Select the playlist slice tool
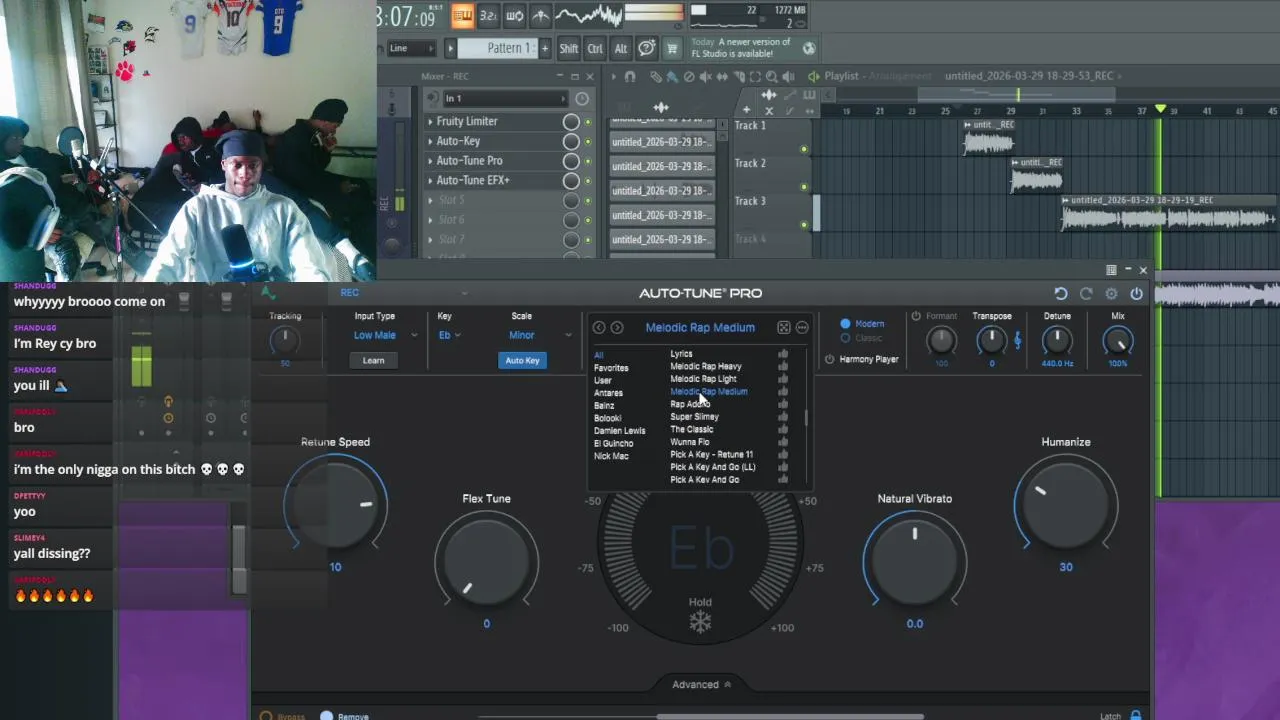Screen dimensions: 1280x720 (739, 77)
